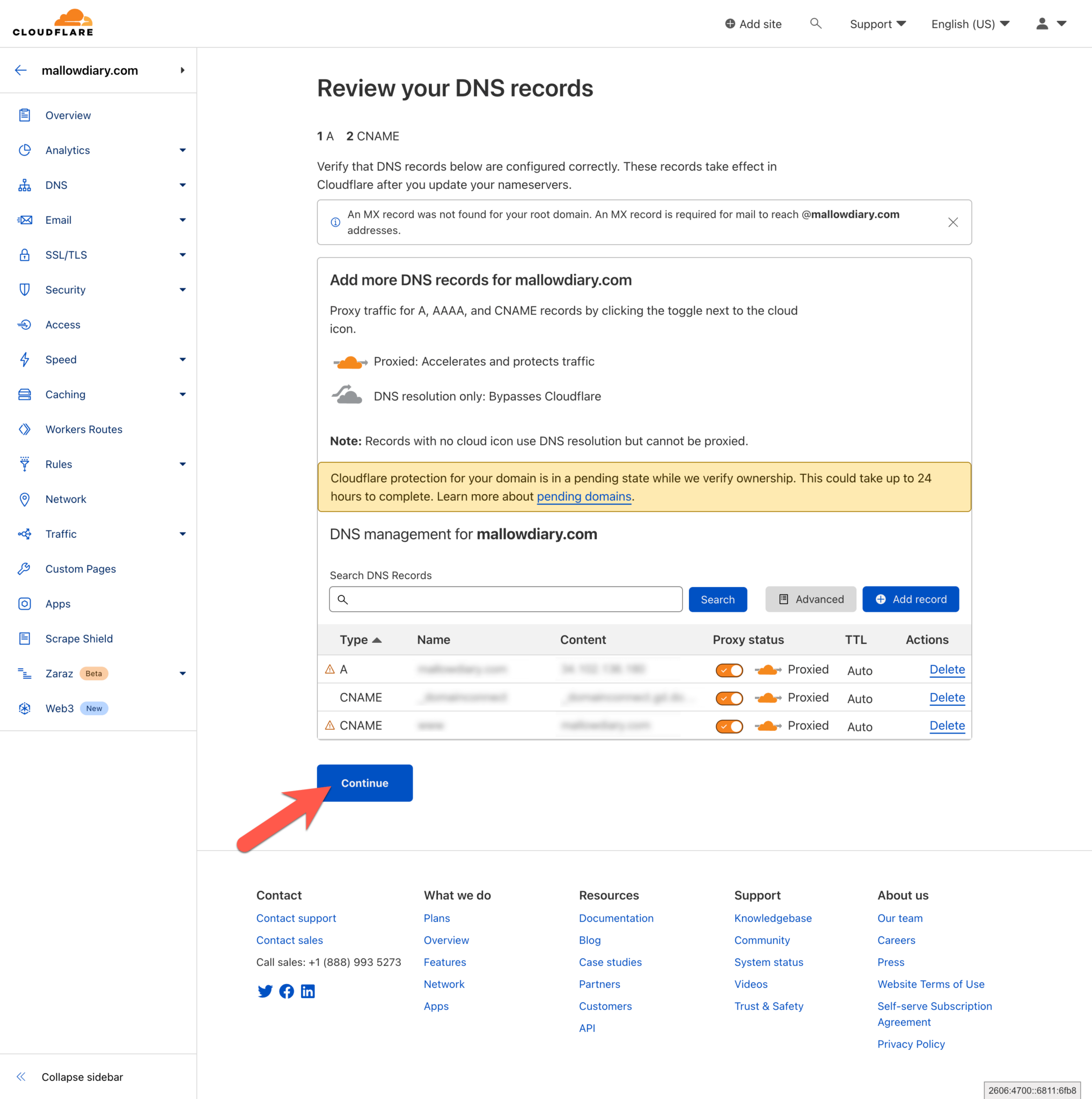
Task: Open the English (US) language dropdown
Action: pos(970,24)
